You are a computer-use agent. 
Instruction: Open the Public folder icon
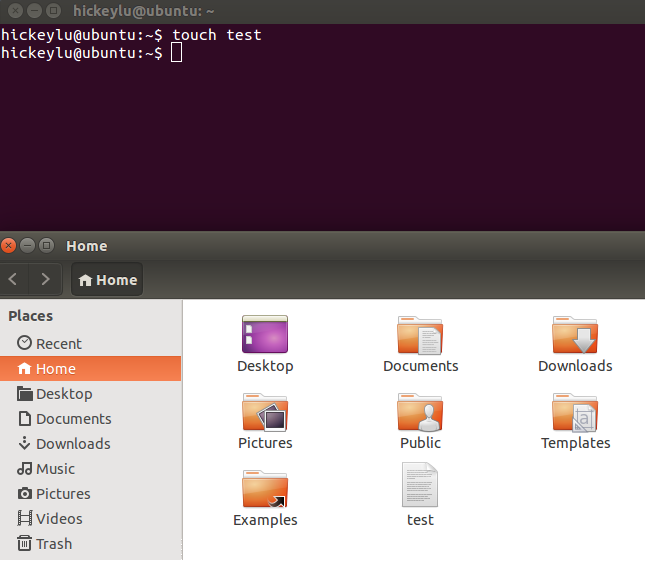420,412
